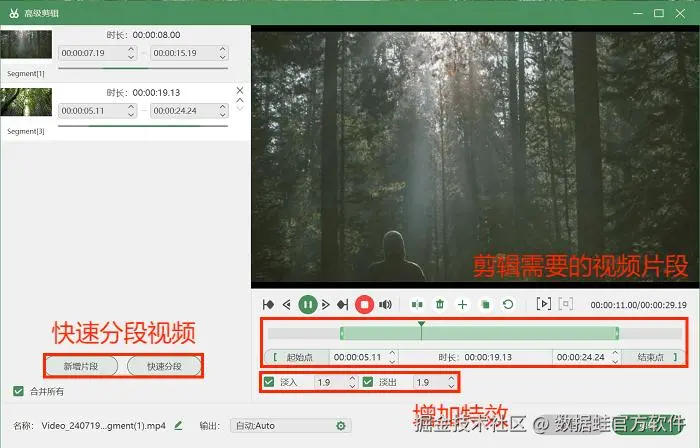Step forward one frame

(326, 305)
